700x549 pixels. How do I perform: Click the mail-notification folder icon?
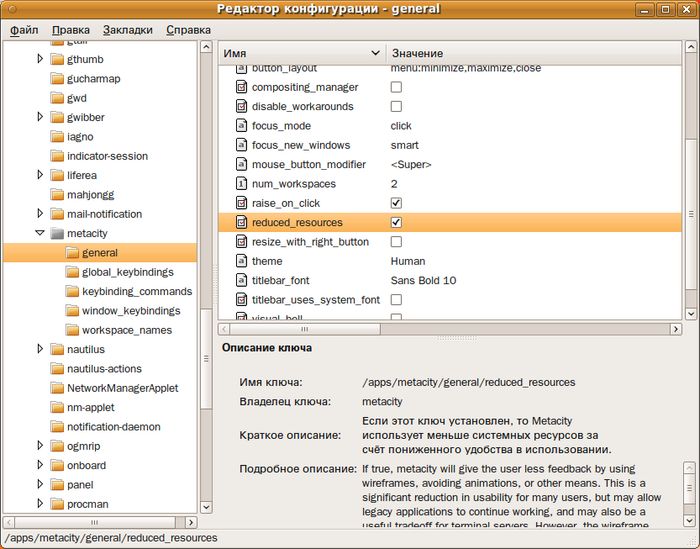point(57,214)
